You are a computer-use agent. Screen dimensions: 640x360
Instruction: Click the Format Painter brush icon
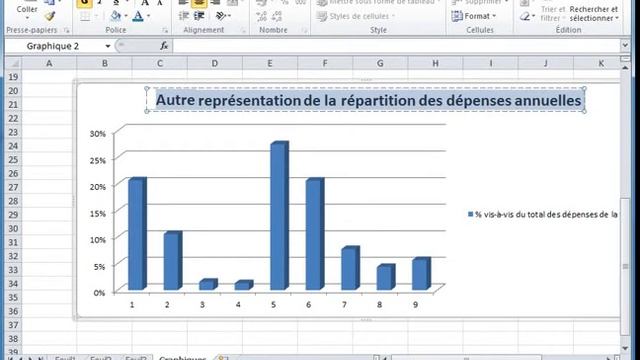[50, 16]
